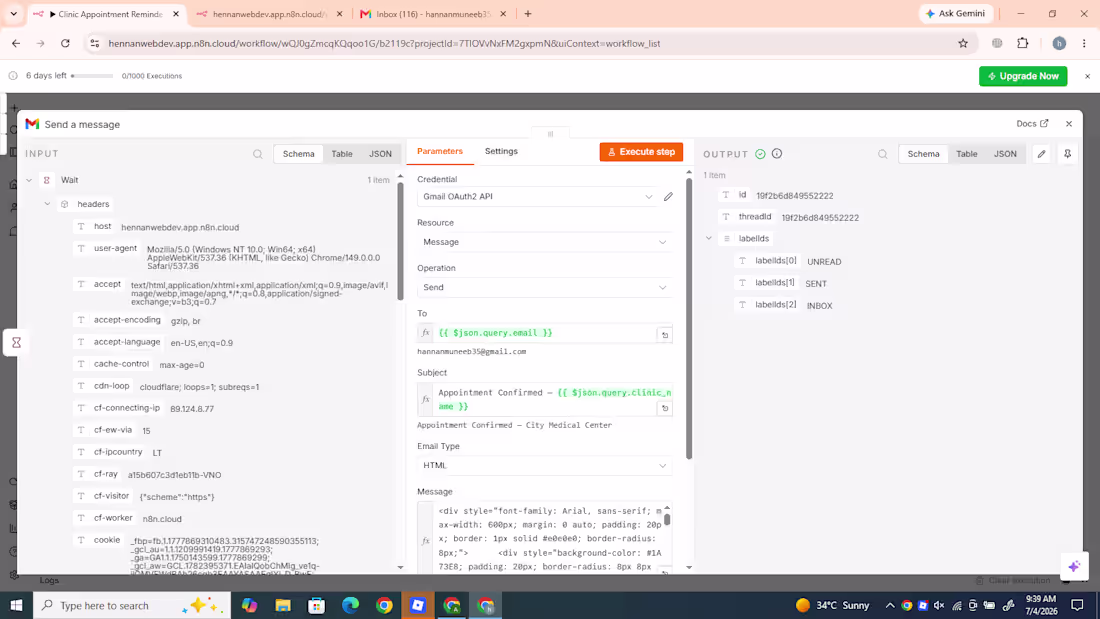
Task: Open the Credential dropdown
Action: (x=538, y=197)
